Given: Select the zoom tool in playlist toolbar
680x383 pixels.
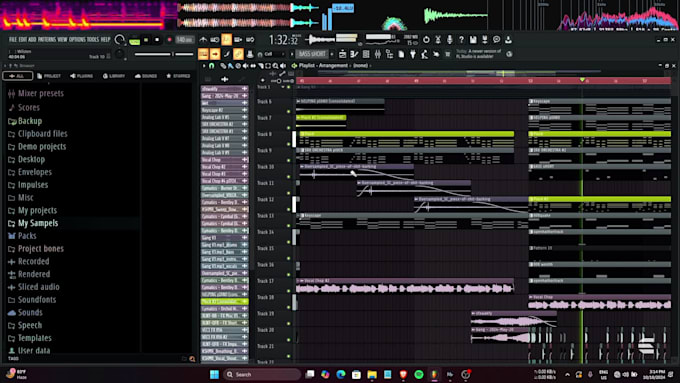Looking at the screenshot, I should [275, 66].
